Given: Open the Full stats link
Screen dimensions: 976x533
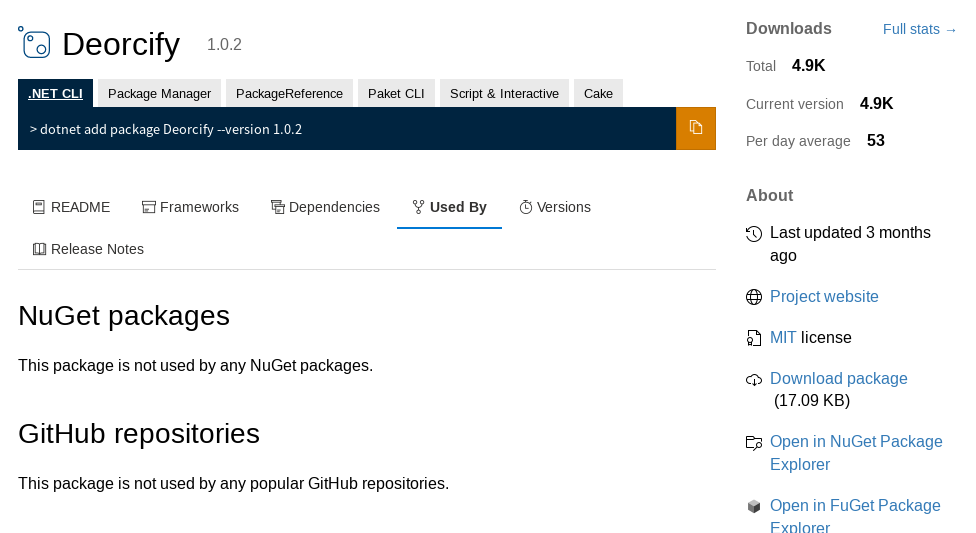Looking at the screenshot, I should click(919, 29).
